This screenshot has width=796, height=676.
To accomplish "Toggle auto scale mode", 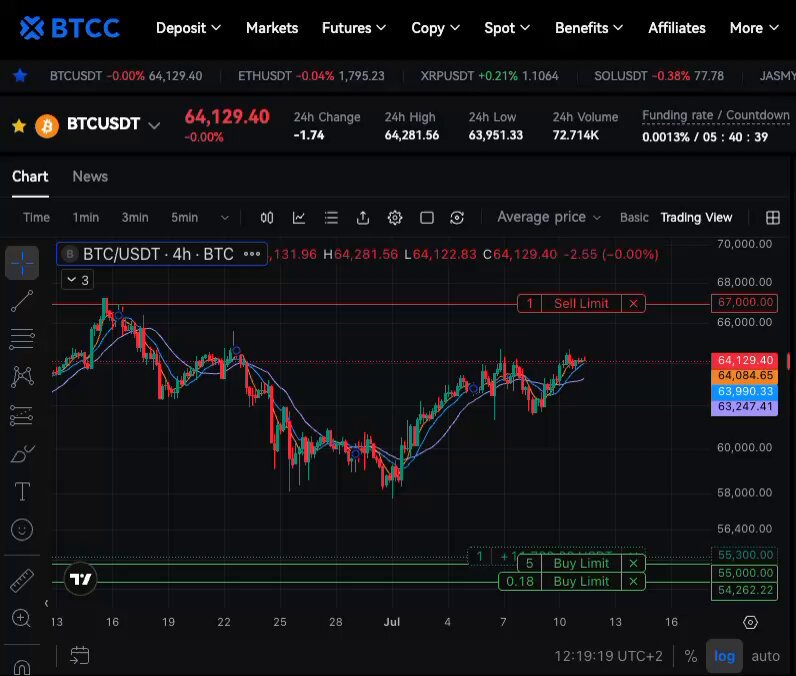I will point(765,656).
